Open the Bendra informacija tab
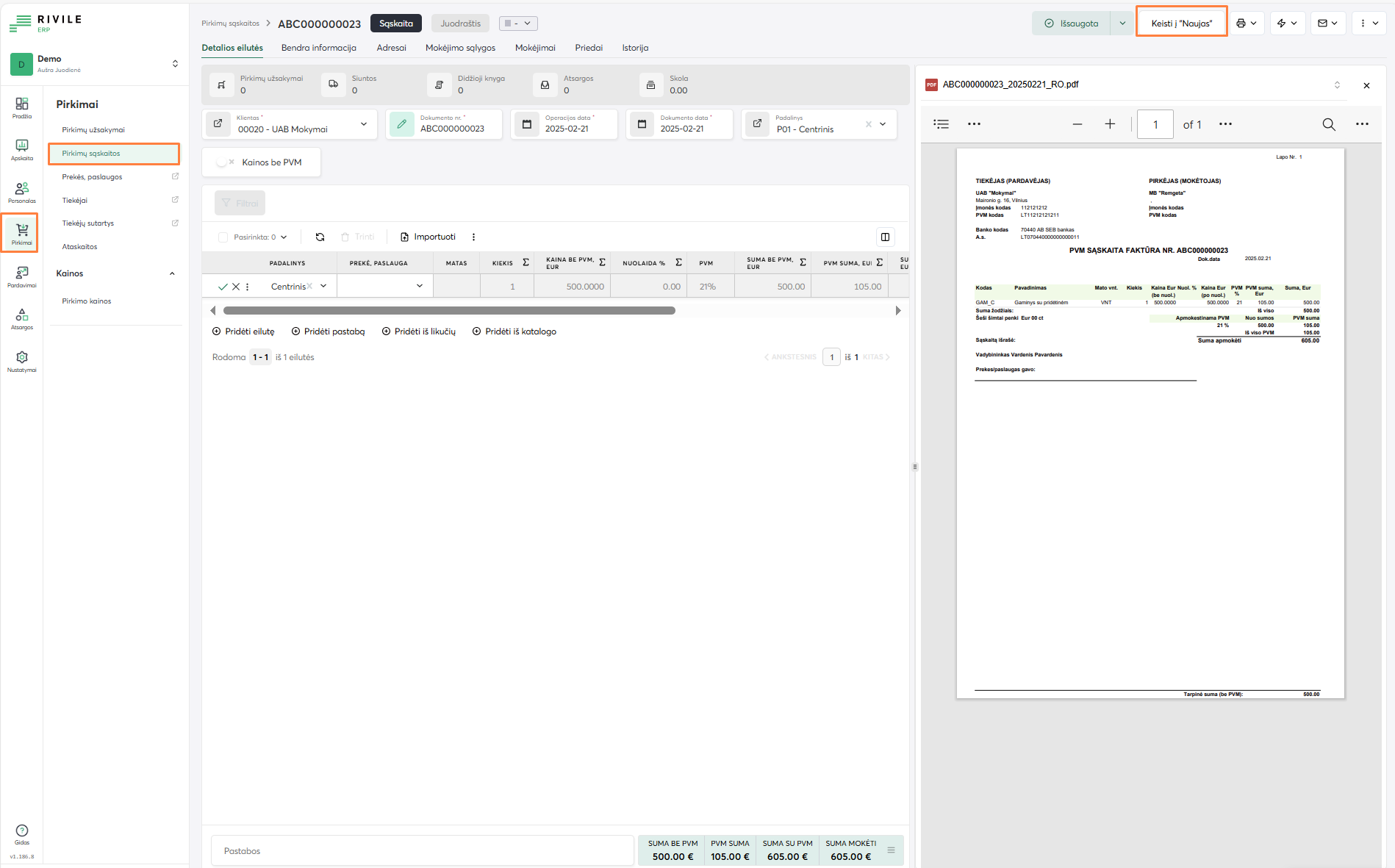The image size is (1395, 868). (x=318, y=48)
